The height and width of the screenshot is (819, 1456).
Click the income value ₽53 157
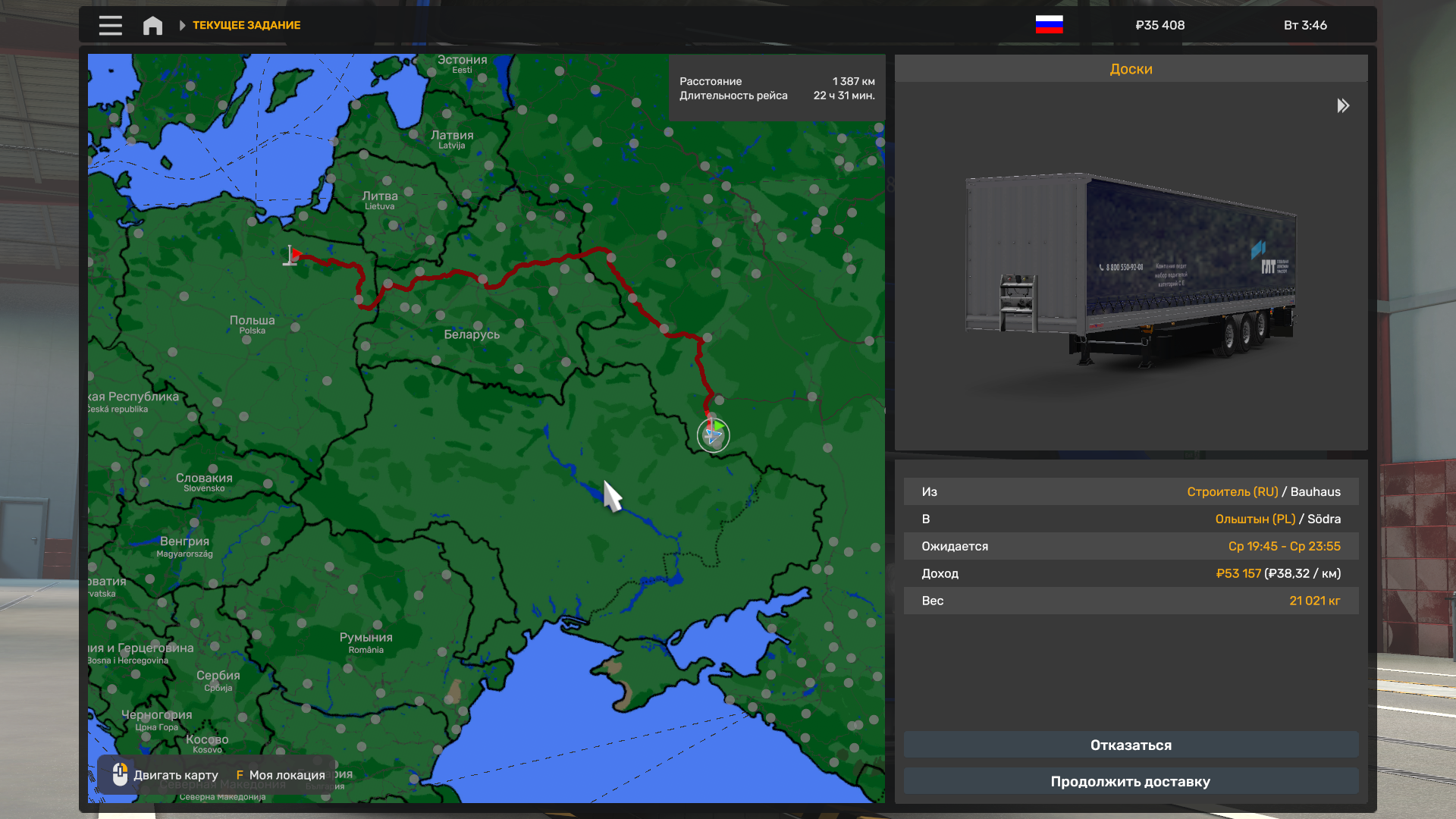(x=1238, y=573)
